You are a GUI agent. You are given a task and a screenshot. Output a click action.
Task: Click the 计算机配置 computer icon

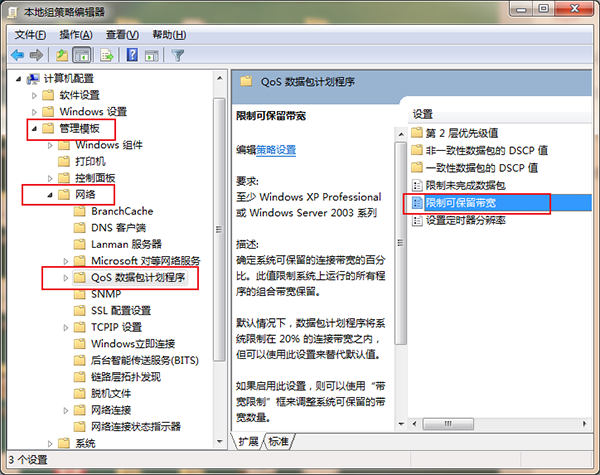(x=33, y=79)
